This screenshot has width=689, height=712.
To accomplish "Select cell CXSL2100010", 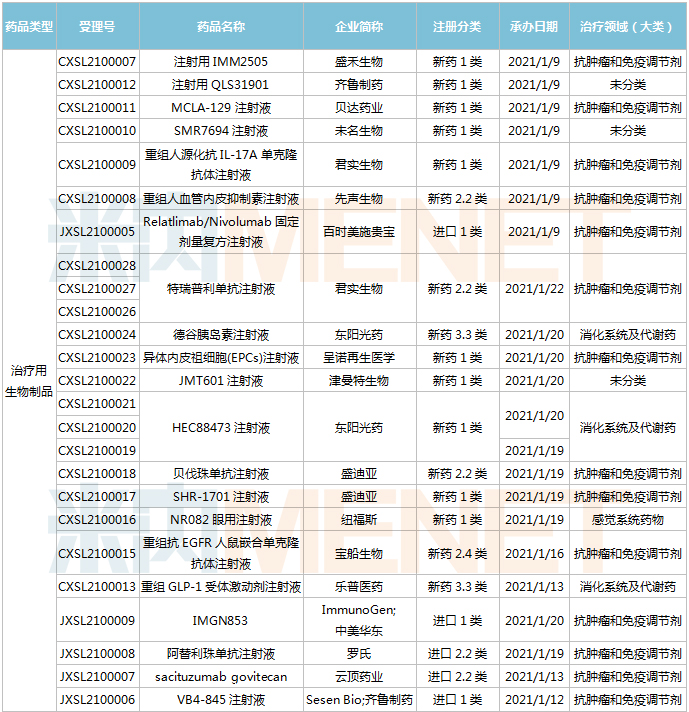I will point(98,131).
